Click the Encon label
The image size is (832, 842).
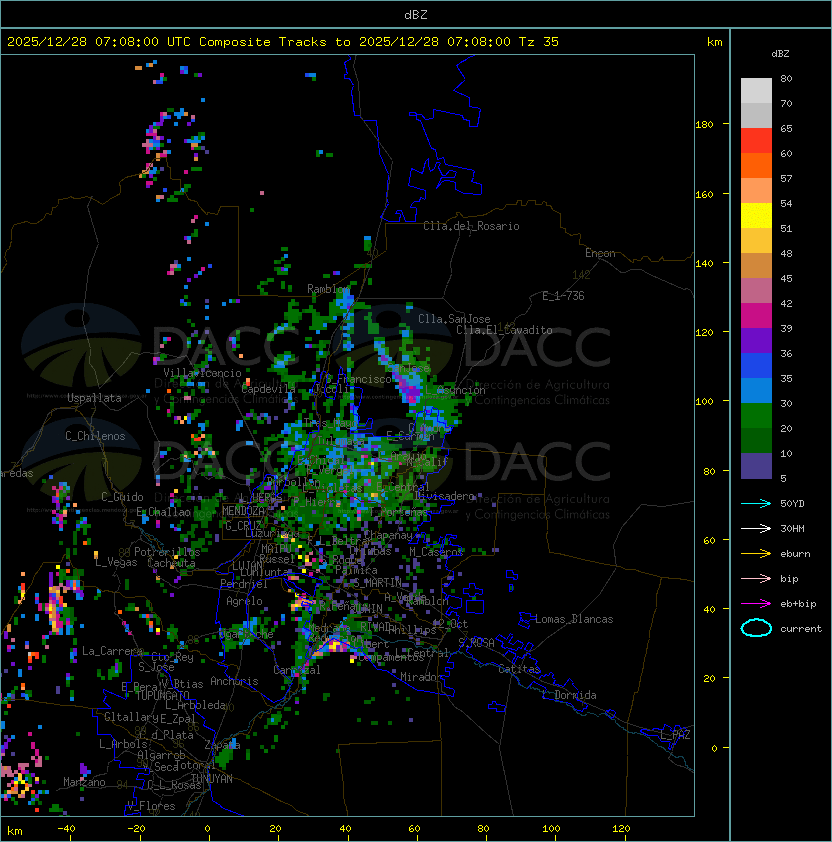(600, 253)
